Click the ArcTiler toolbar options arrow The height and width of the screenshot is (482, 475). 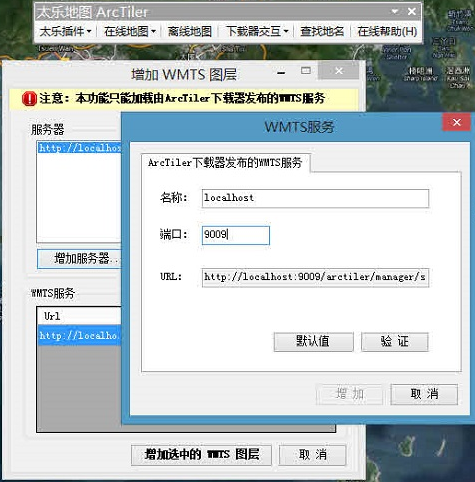[395, 12]
